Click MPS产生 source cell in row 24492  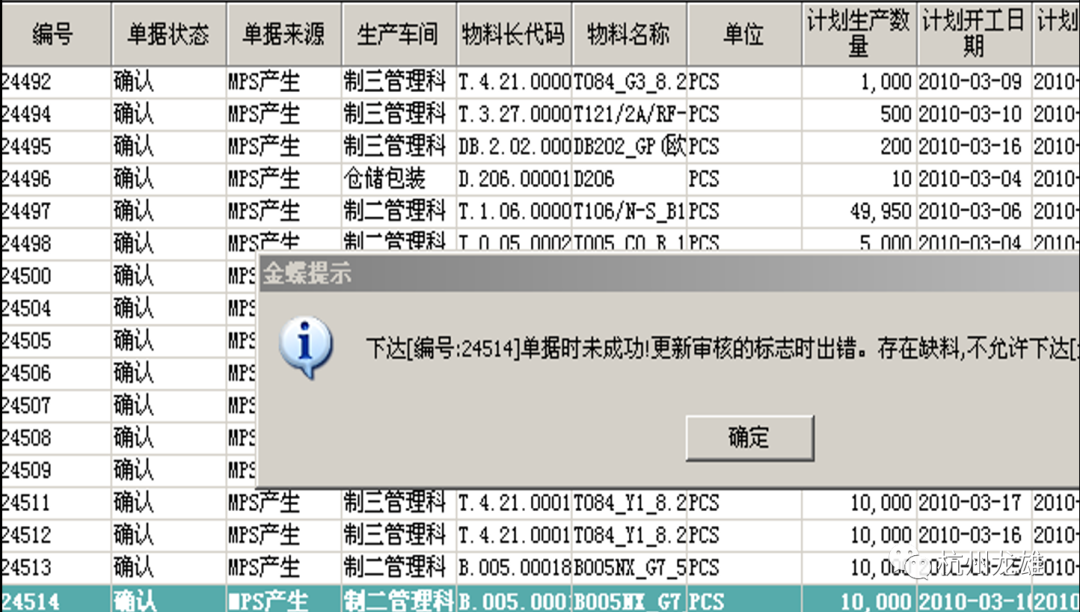tap(284, 83)
